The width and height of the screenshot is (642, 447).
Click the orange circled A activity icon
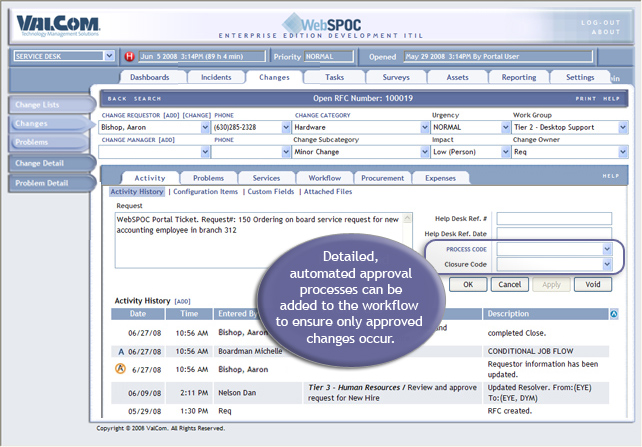[121, 370]
